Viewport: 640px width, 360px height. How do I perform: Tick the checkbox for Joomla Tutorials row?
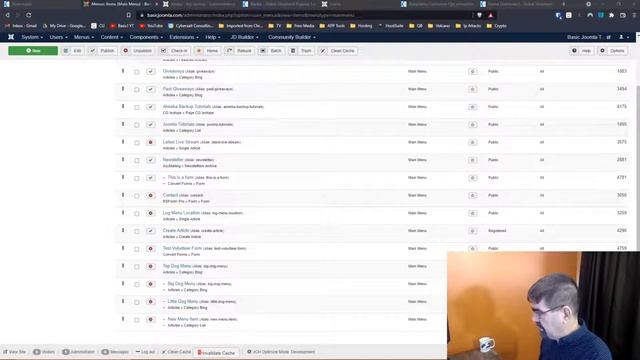[x=137, y=125]
